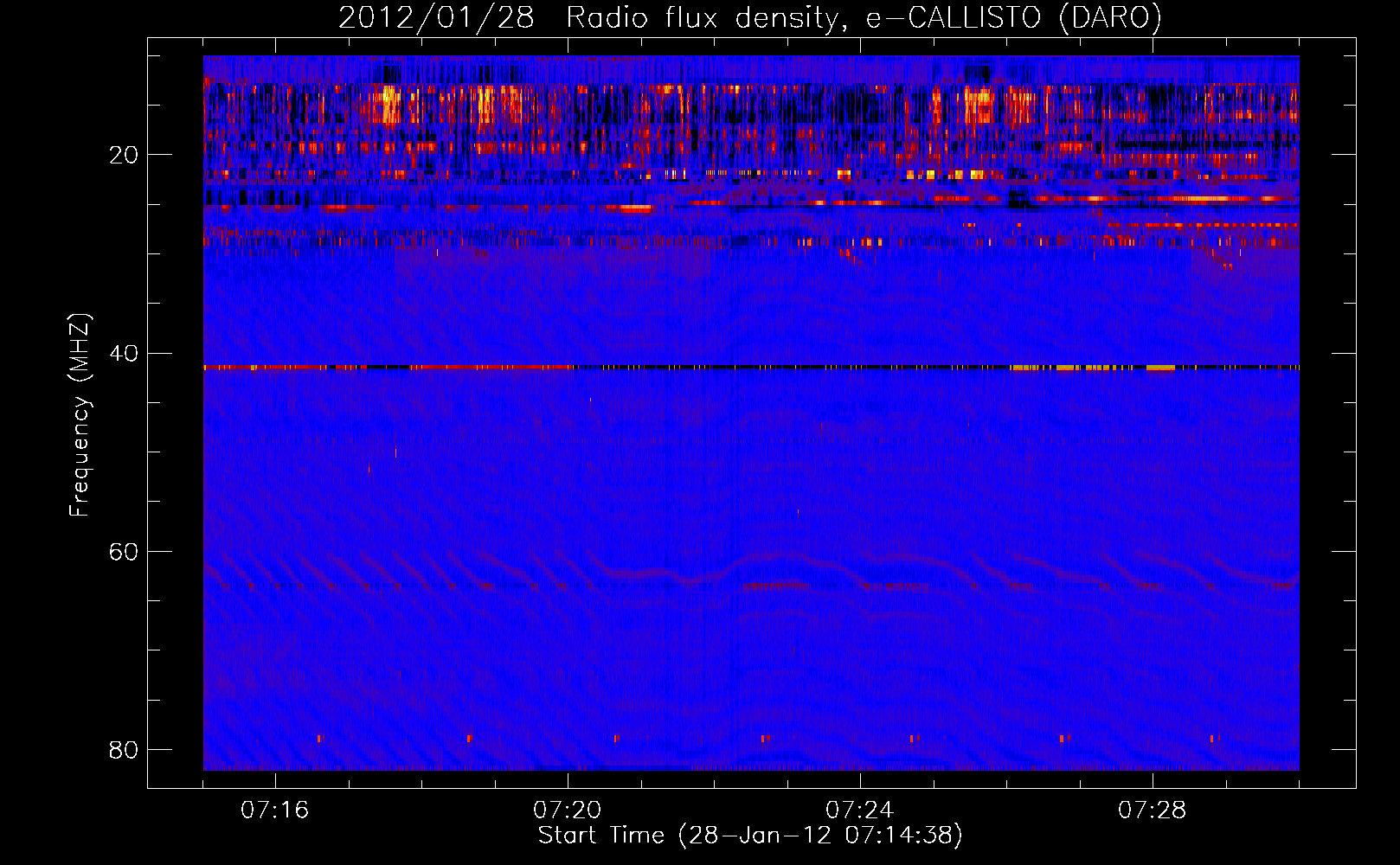Click the 20 MHz frequency tick label
Image resolution: width=1400 pixels, height=865 pixels.
(124, 155)
